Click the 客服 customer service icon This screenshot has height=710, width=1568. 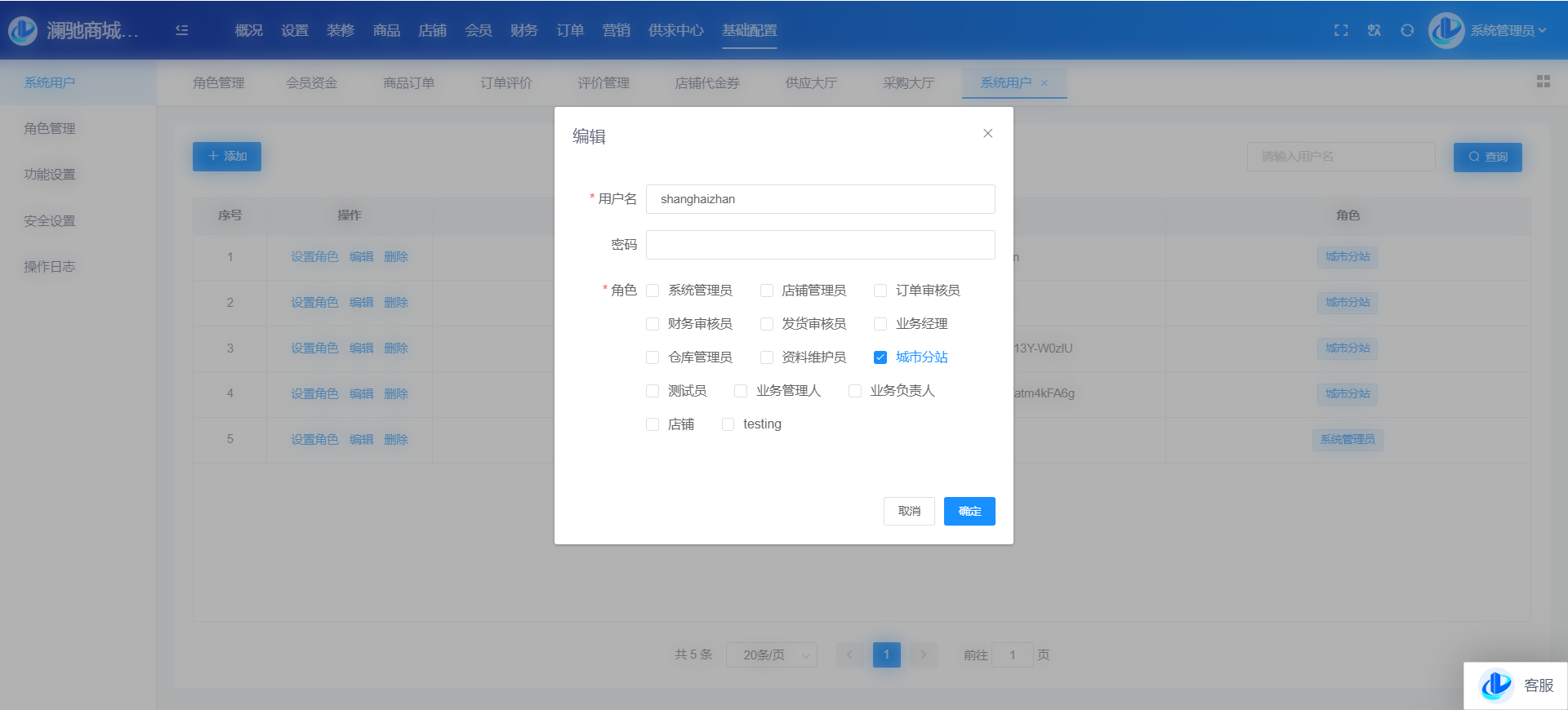pos(1497,686)
